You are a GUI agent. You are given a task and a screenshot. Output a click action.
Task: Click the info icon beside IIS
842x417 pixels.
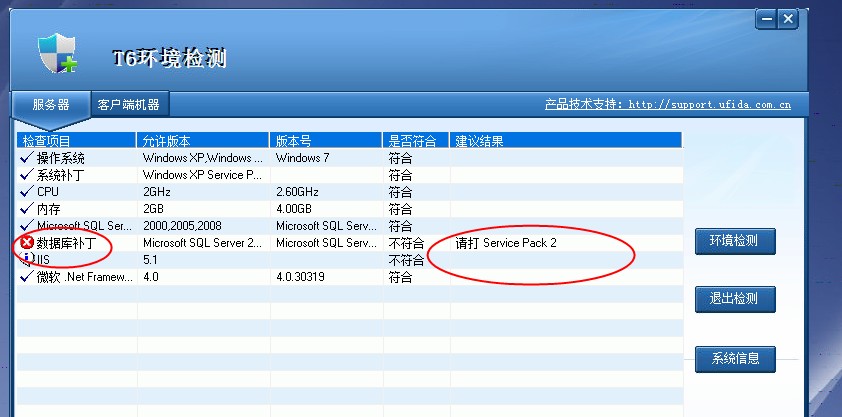coord(27,259)
